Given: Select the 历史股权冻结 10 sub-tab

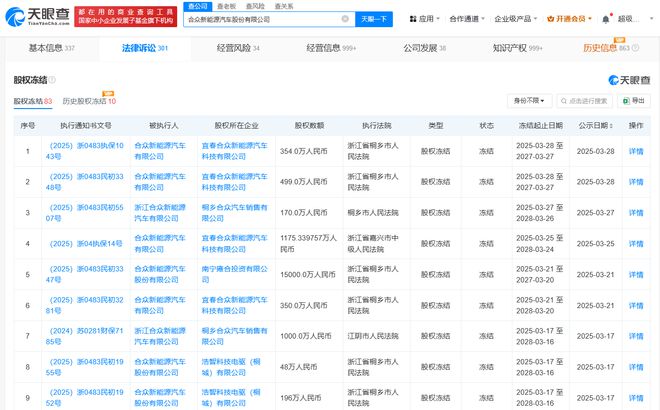Looking at the screenshot, I should (89, 101).
